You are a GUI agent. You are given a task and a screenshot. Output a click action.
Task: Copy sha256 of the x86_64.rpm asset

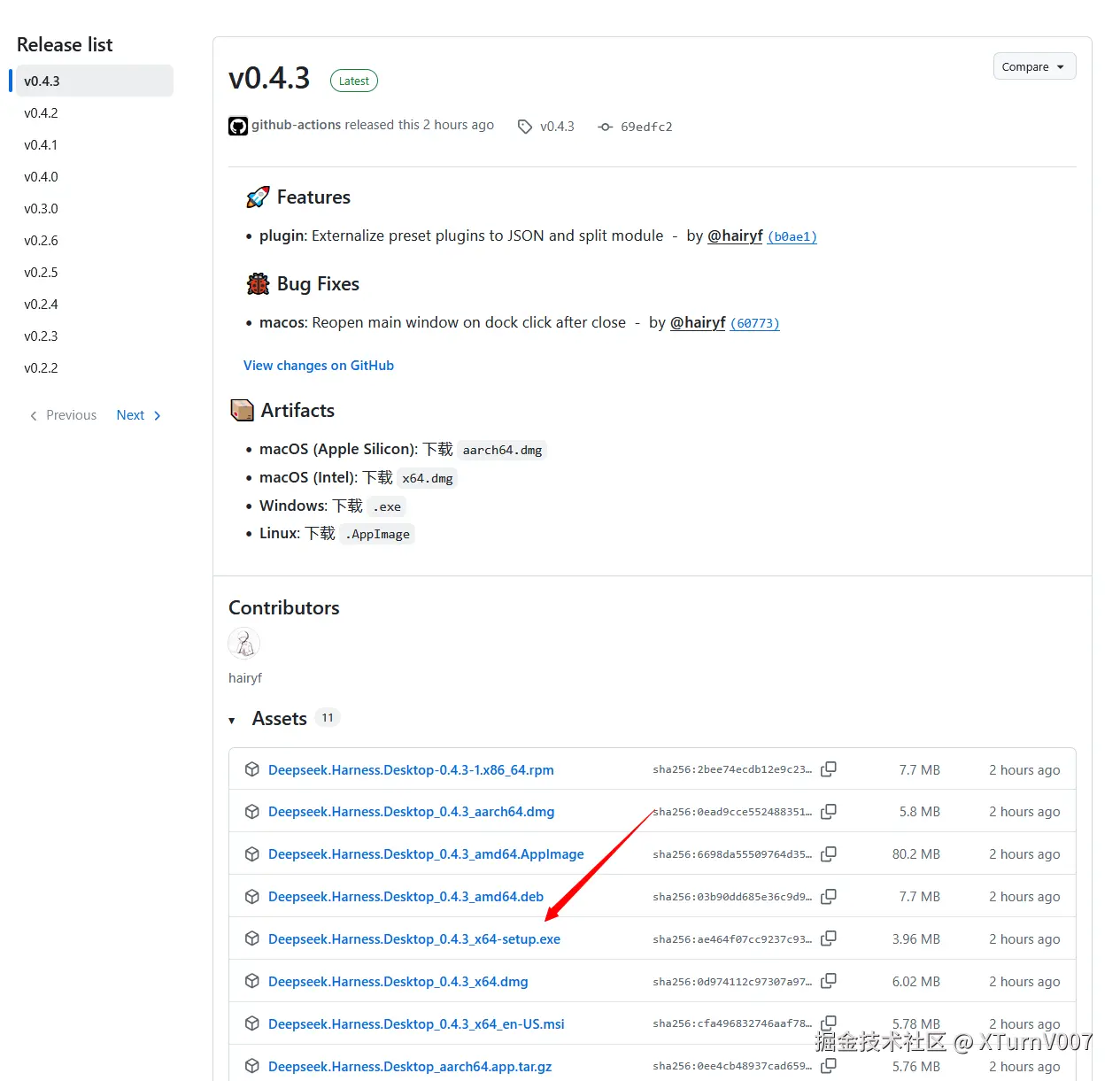[829, 769]
